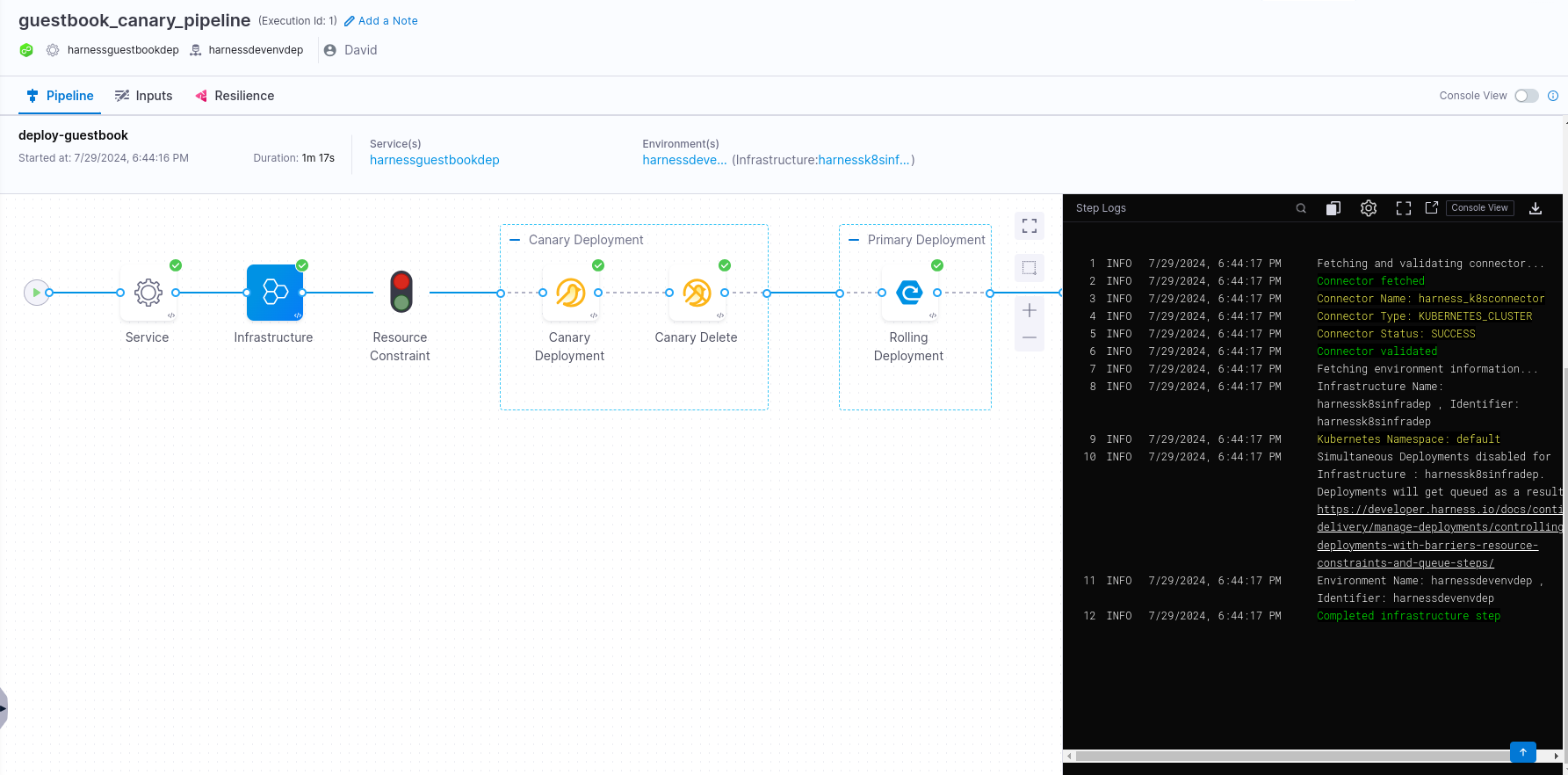Collapse the Canary Deployment group
The width and height of the screenshot is (1568, 775).
pos(515,240)
